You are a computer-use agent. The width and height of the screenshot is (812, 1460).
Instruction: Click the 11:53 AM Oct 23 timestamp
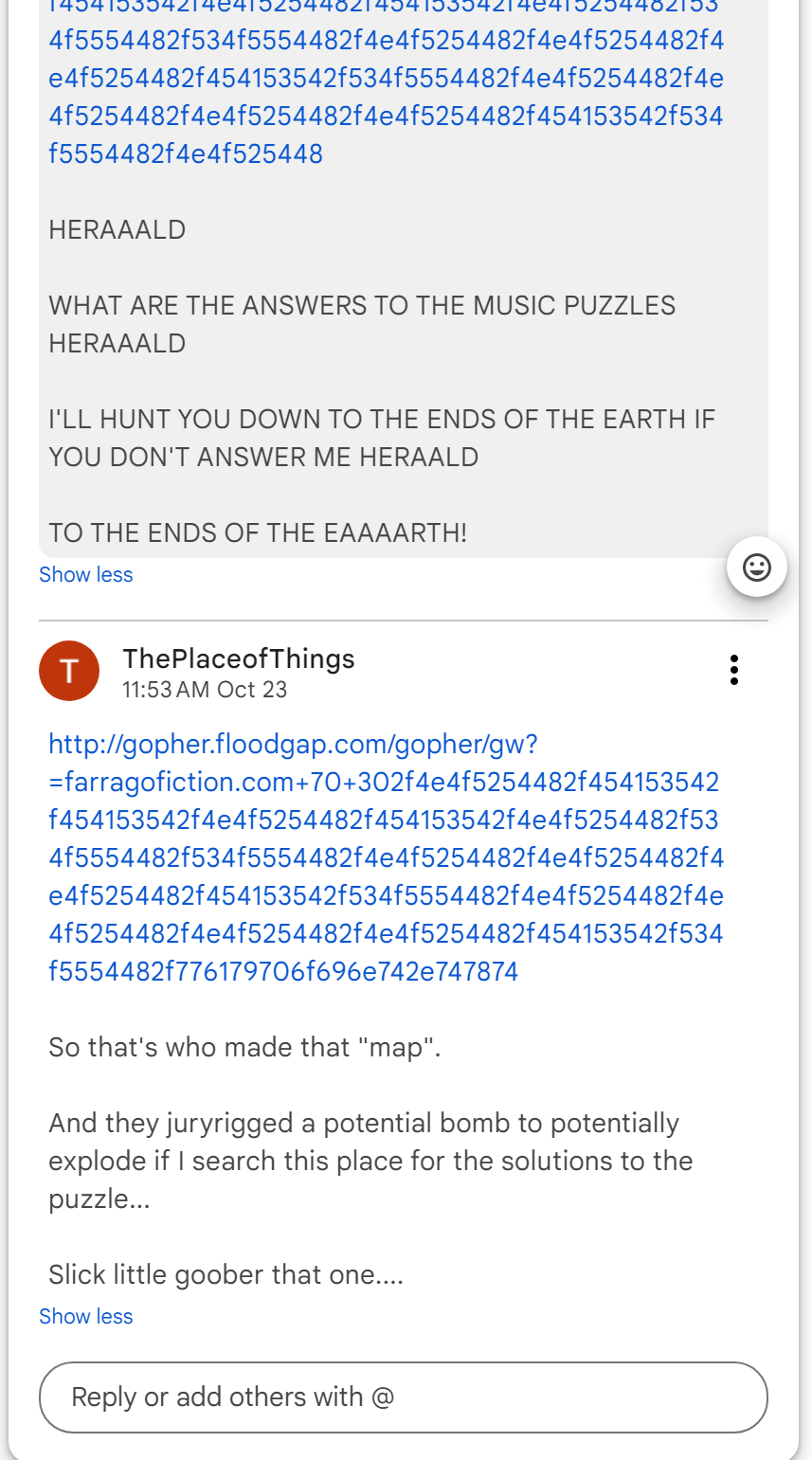(205, 690)
